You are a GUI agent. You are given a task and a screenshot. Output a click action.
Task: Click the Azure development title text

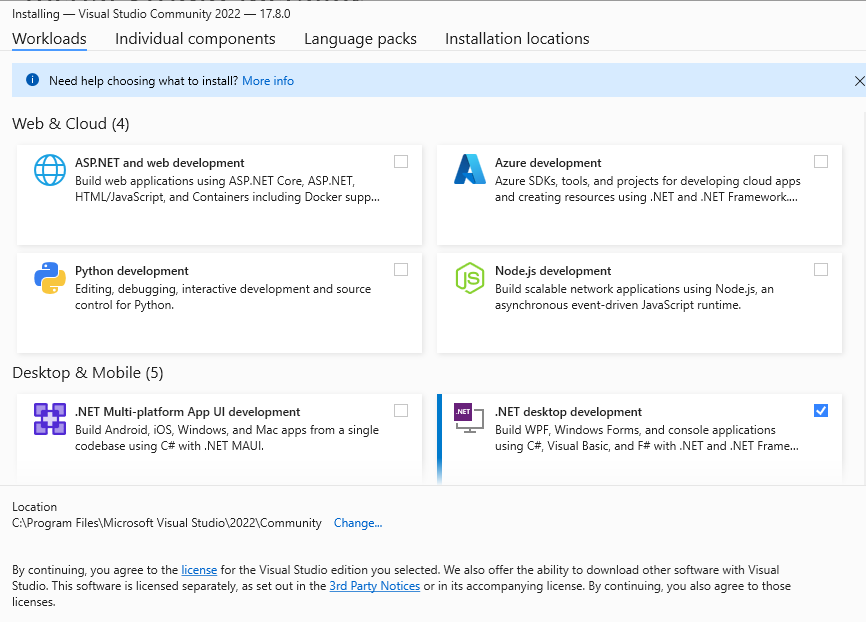[548, 163]
